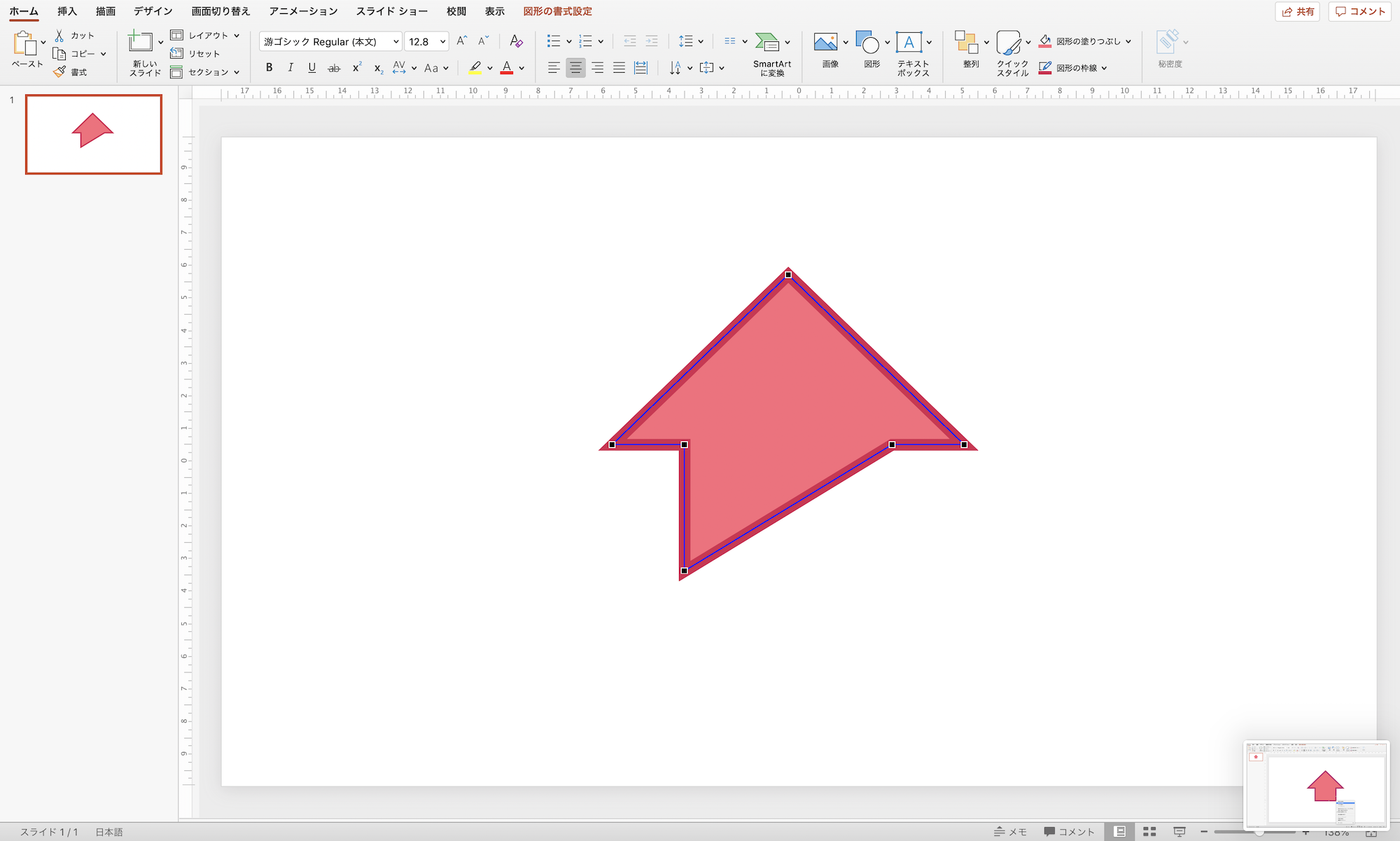Image resolution: width=1400 pixels, height=841 pixels.
Task: Click the リセット reset button
Action: 196,54
